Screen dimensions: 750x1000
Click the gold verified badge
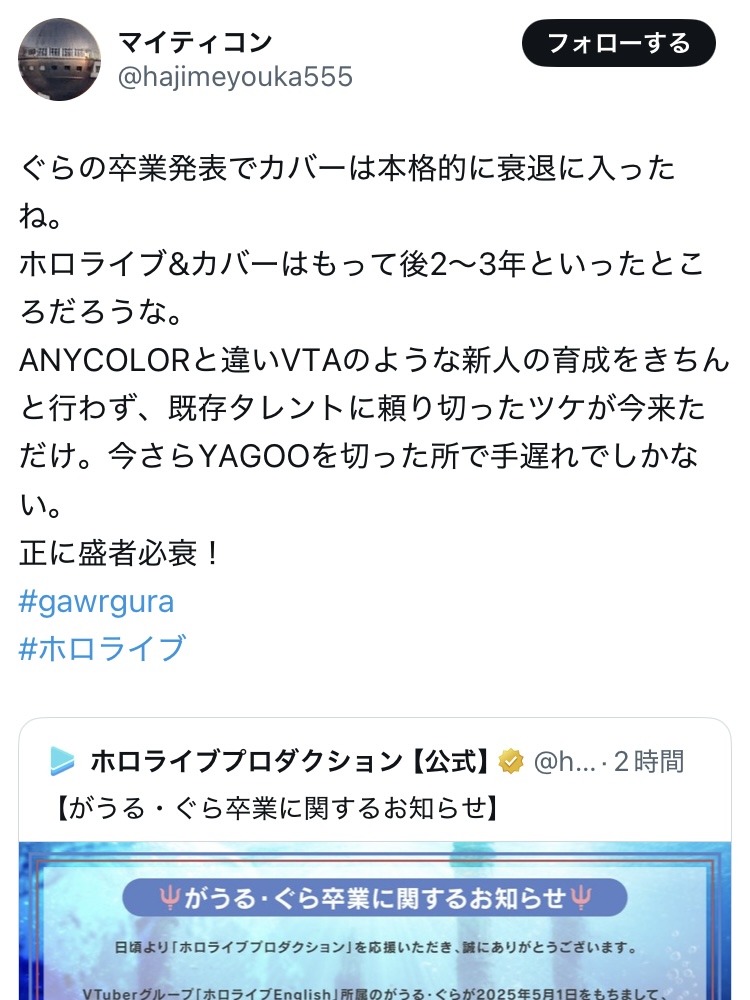point(511,761)
